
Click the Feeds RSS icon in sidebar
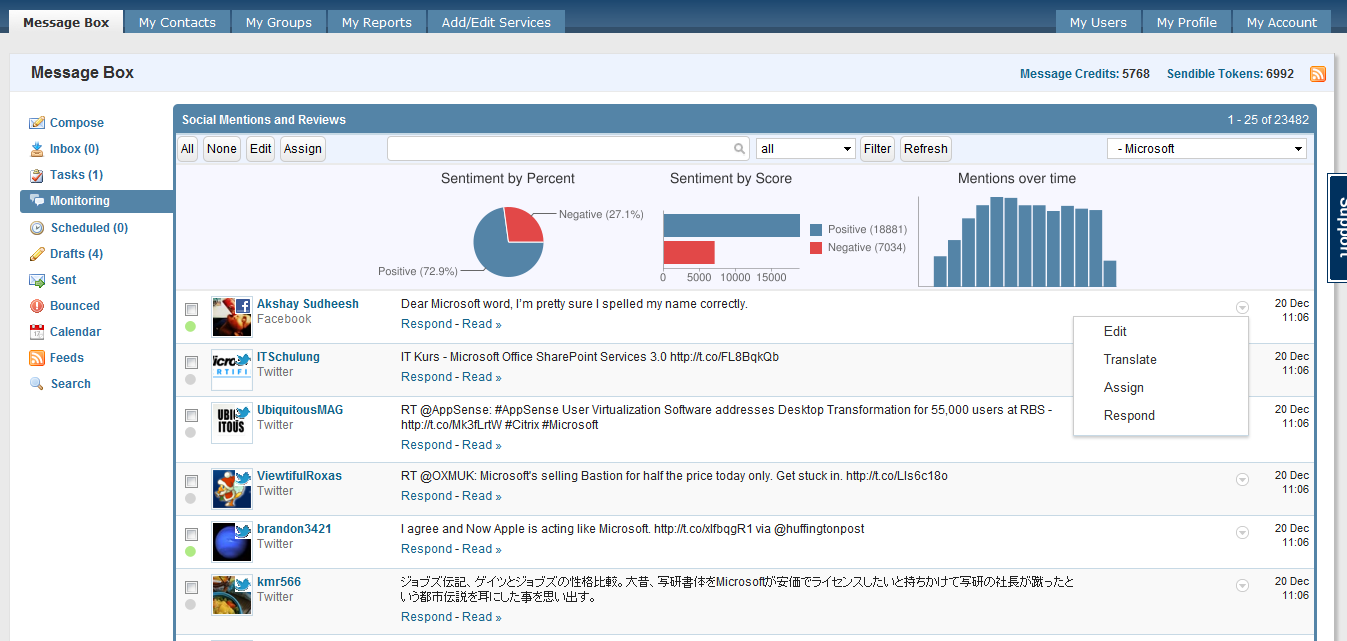(37, 358)
